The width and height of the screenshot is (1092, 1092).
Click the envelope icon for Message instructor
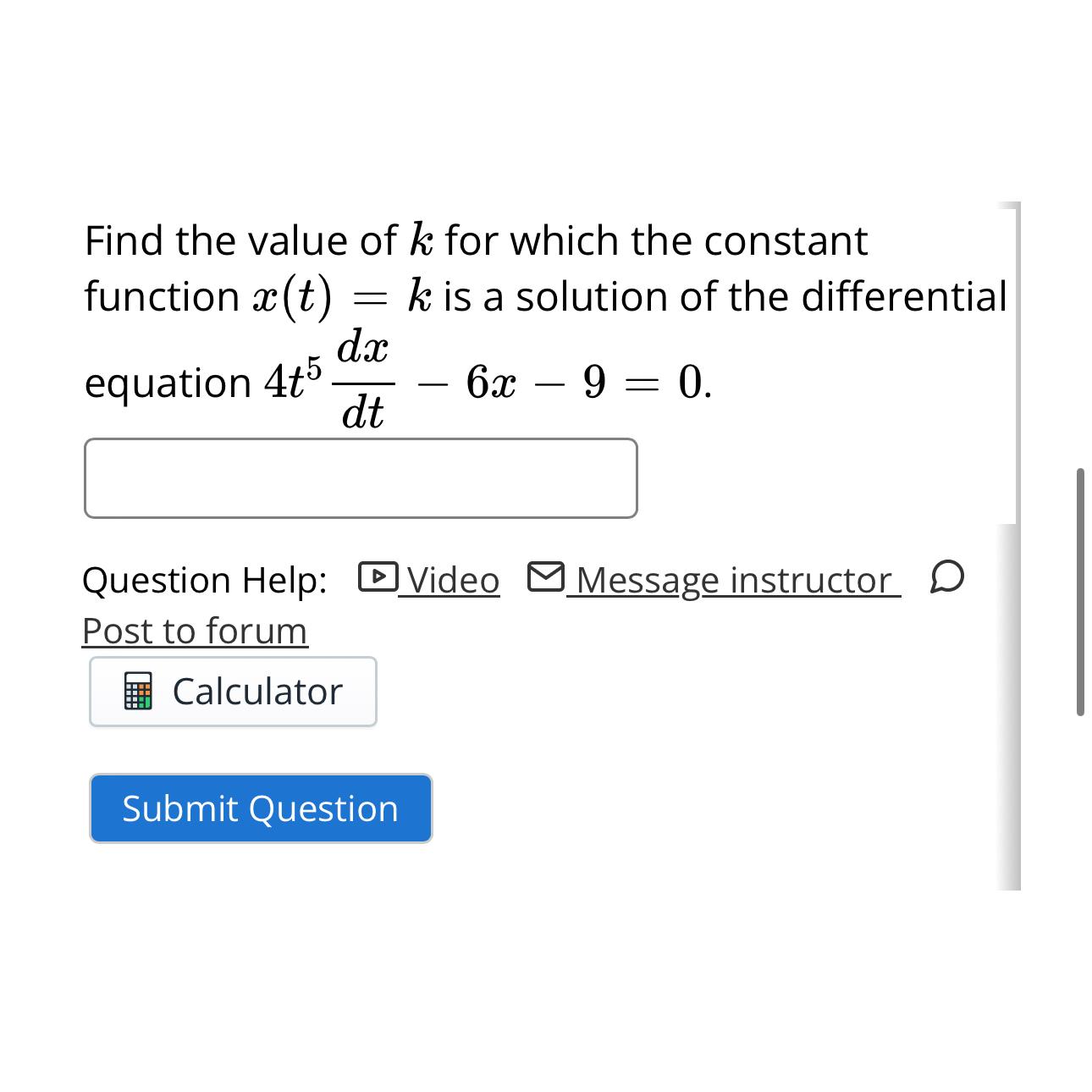(x=546, y=576)
